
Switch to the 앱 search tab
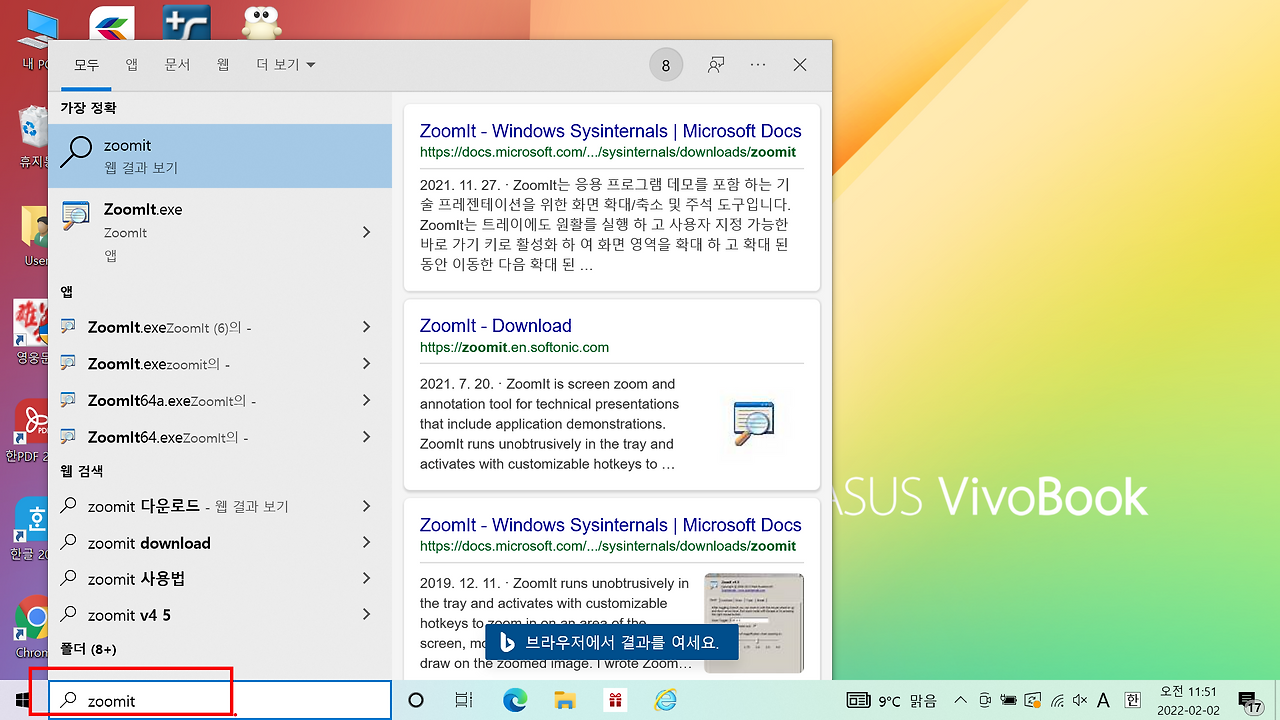[132, 65]
